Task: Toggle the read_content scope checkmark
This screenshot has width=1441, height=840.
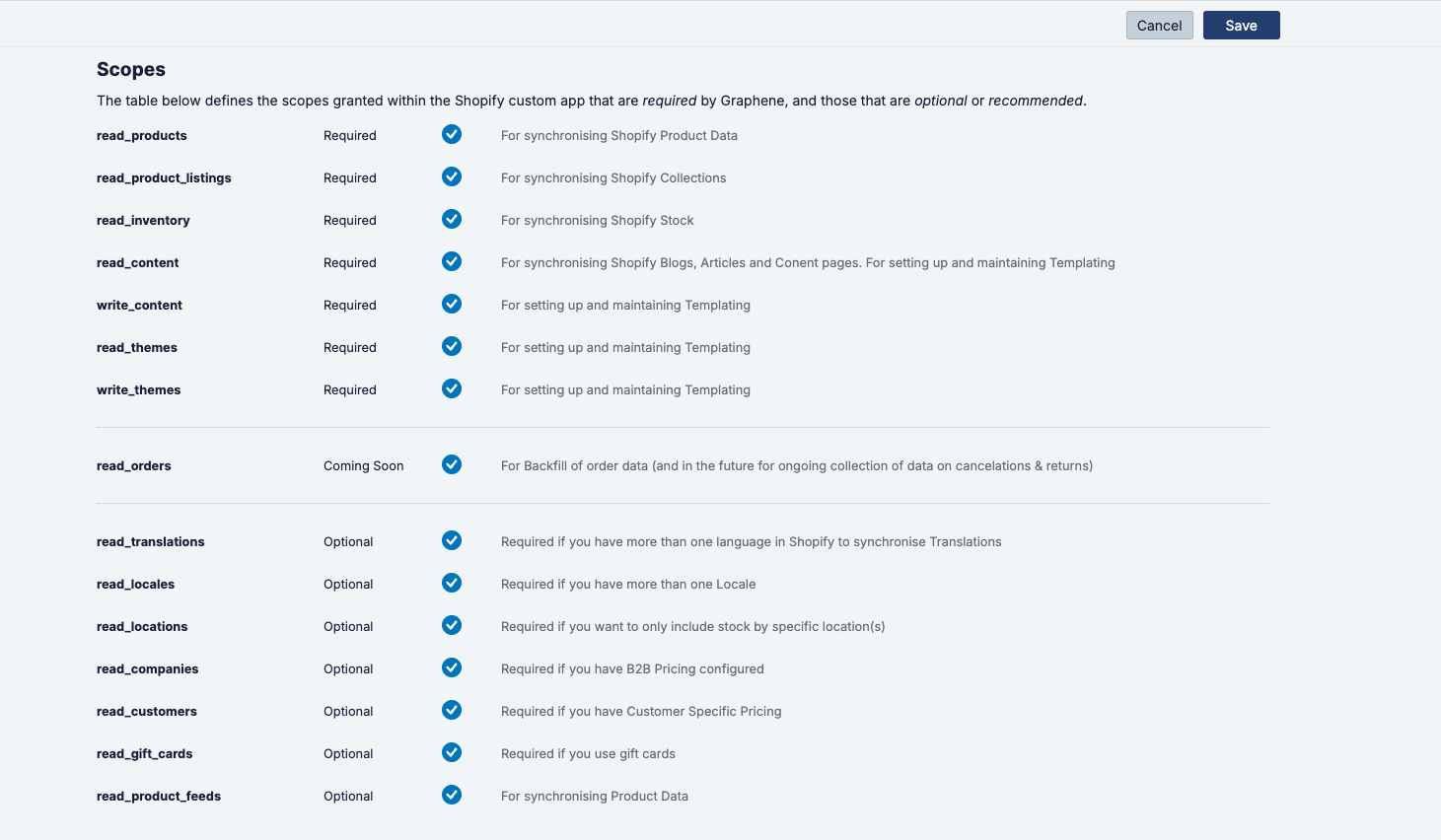Action: click(452, 261)
